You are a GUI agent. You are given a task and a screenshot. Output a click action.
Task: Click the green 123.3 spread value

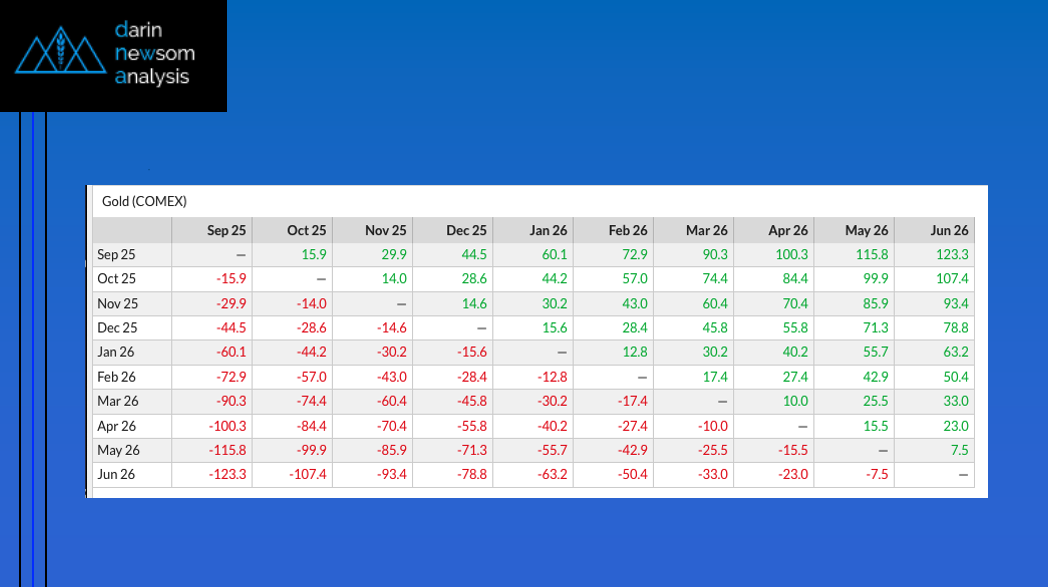[950, 255]
